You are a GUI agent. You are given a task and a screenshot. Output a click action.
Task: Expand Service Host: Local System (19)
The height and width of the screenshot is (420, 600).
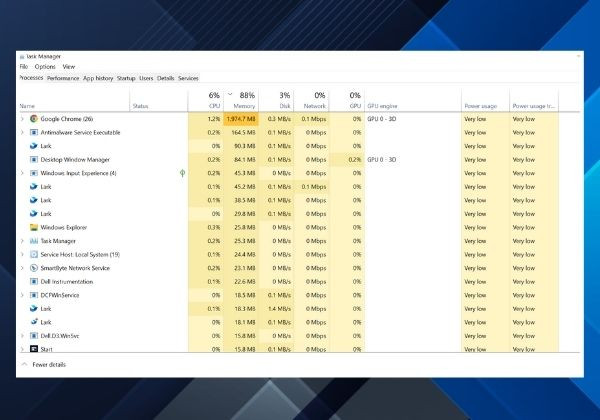(x=22, y=254)
